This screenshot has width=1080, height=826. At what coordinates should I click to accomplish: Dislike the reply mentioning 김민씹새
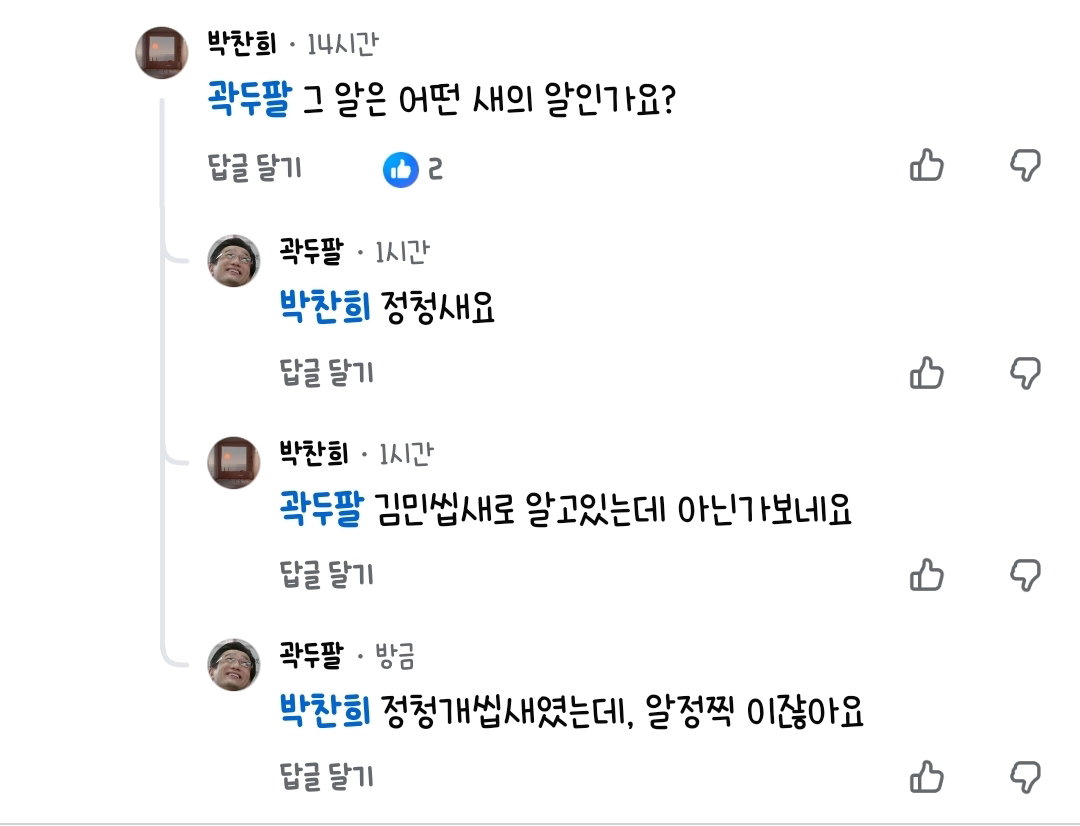point(1025,575)
